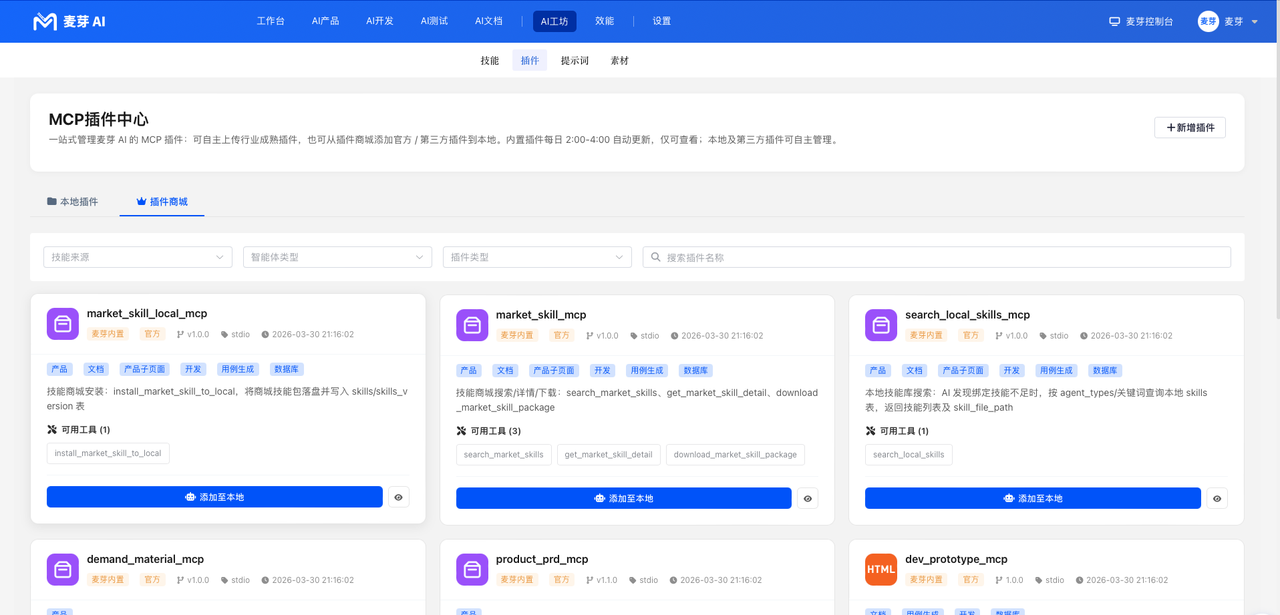Click v1.1.0 version on product_prd_mcp
The image size is (1280, 615).
click(602, 580)
